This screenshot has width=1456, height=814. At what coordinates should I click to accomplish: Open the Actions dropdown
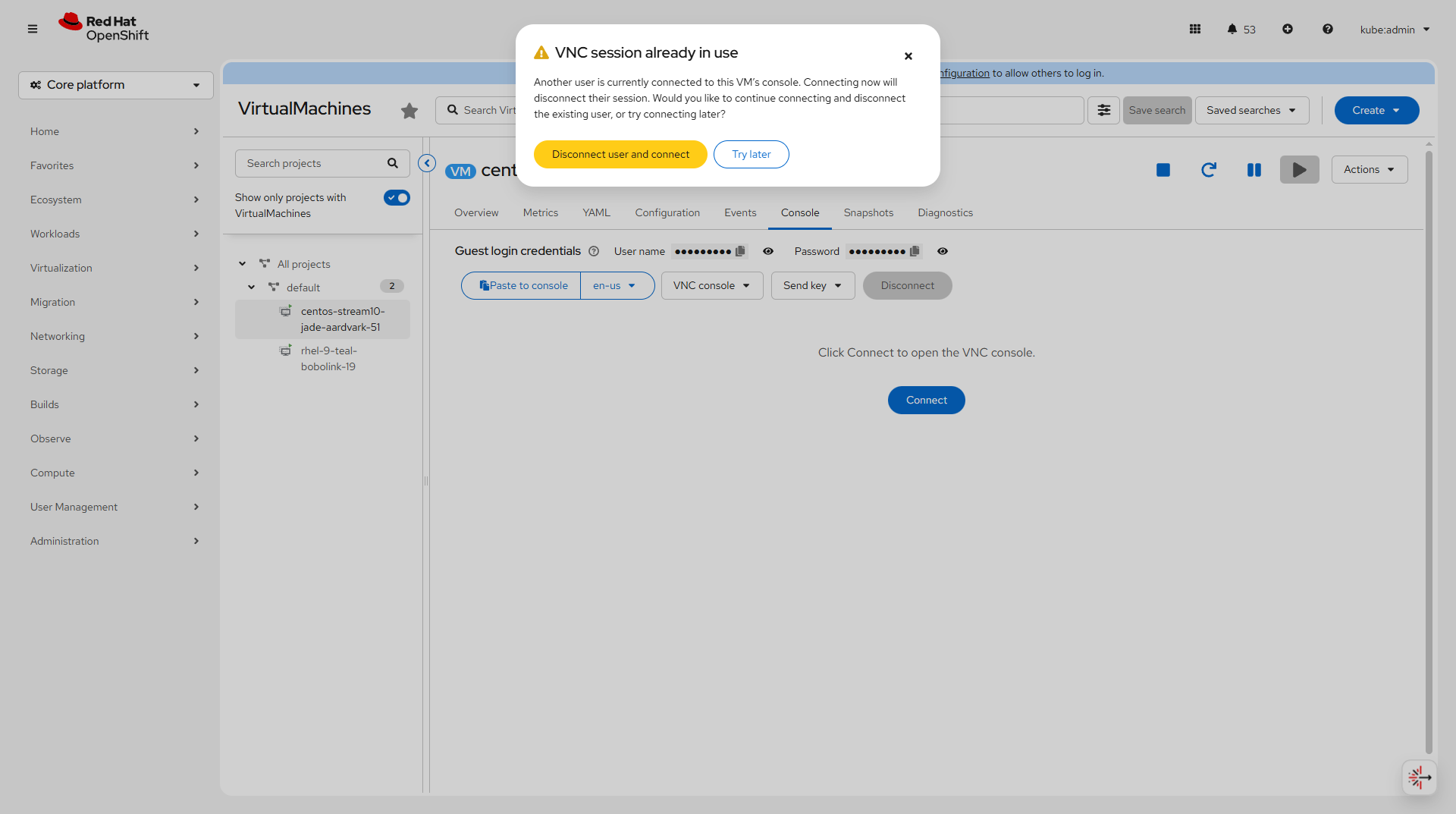pos(1370,169)
